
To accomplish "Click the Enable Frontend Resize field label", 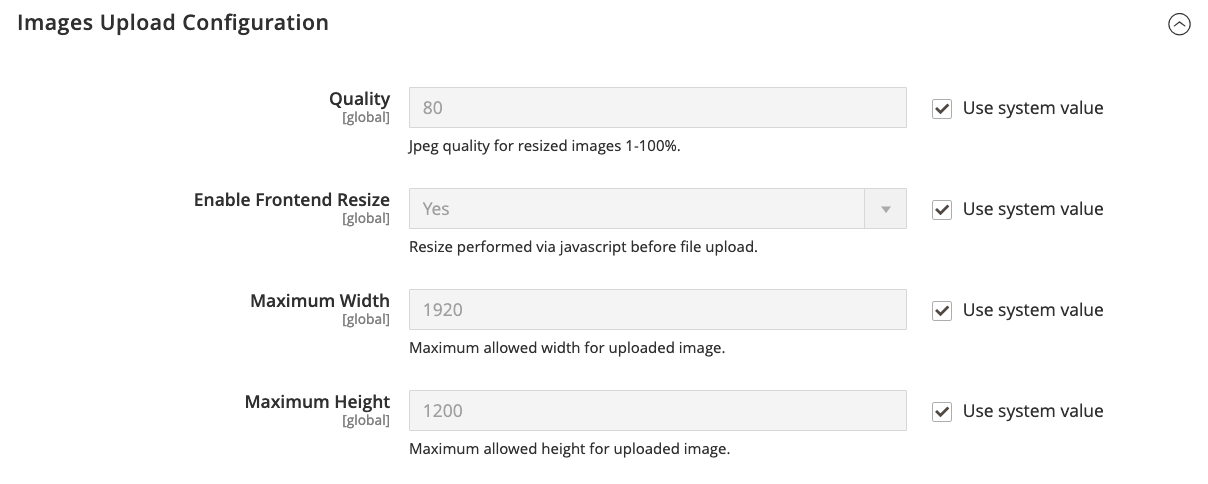I will (291, 200).
